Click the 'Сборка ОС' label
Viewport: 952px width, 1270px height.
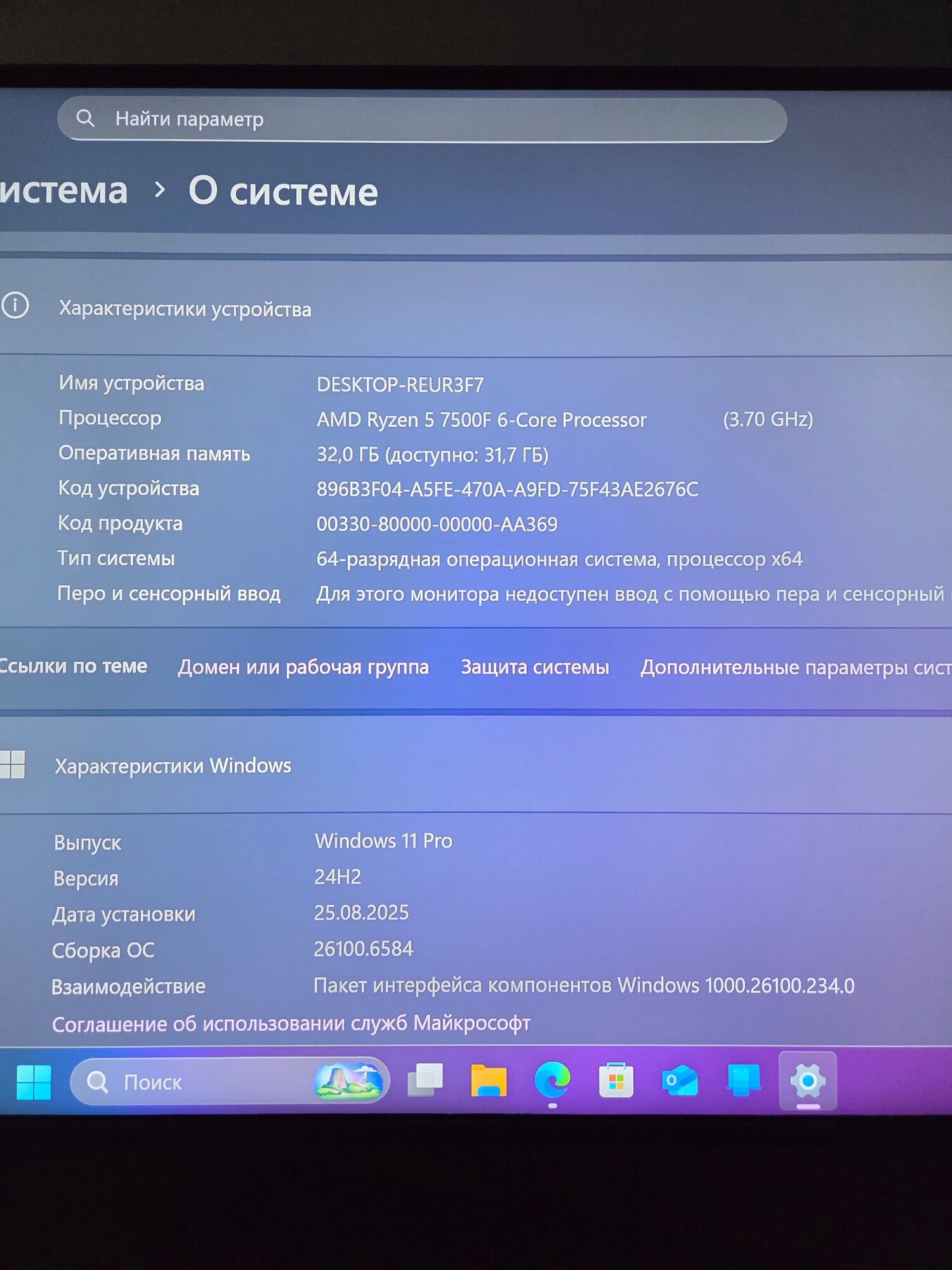(x=103, y=951)
